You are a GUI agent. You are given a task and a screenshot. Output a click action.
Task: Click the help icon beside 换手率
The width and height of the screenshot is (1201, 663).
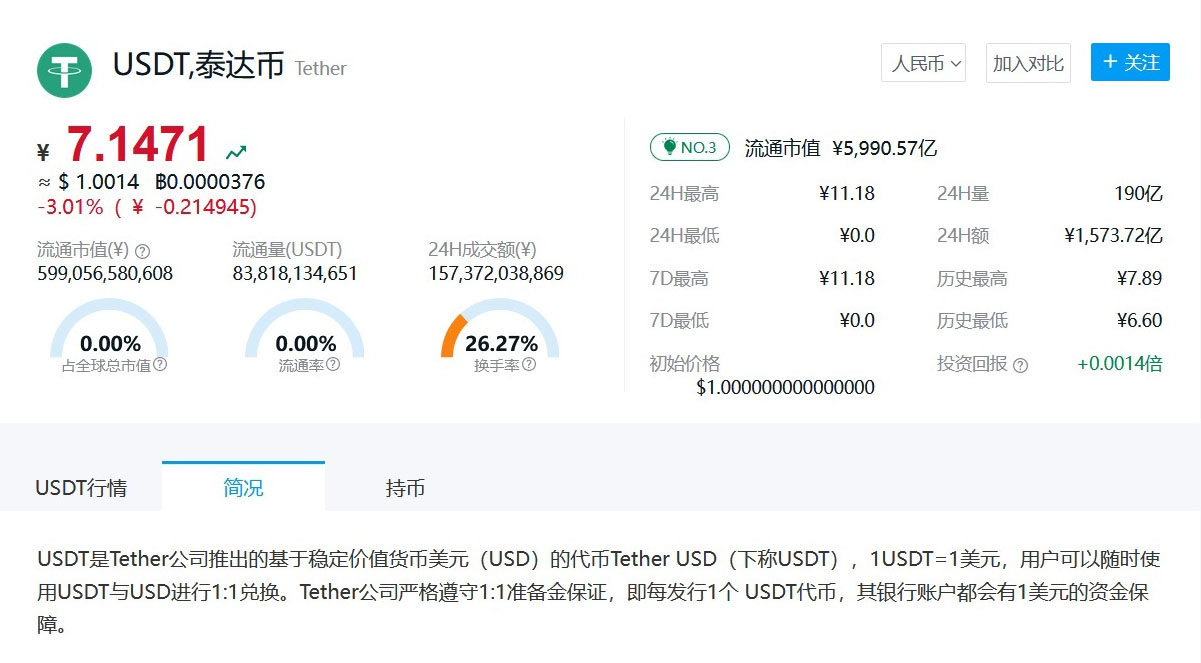pos(529,365)
